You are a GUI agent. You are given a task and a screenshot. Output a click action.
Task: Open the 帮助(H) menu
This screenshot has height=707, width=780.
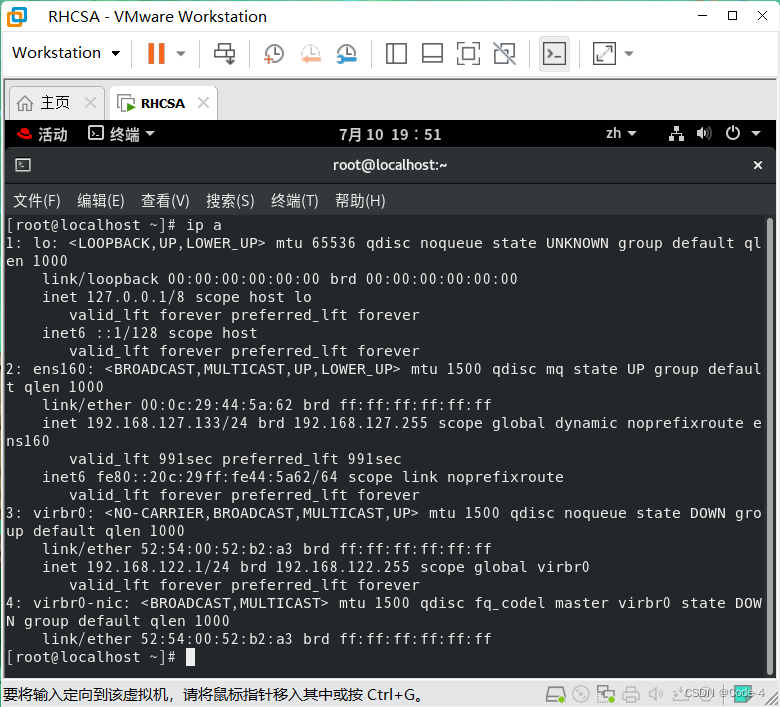click(x=360, y=201)
